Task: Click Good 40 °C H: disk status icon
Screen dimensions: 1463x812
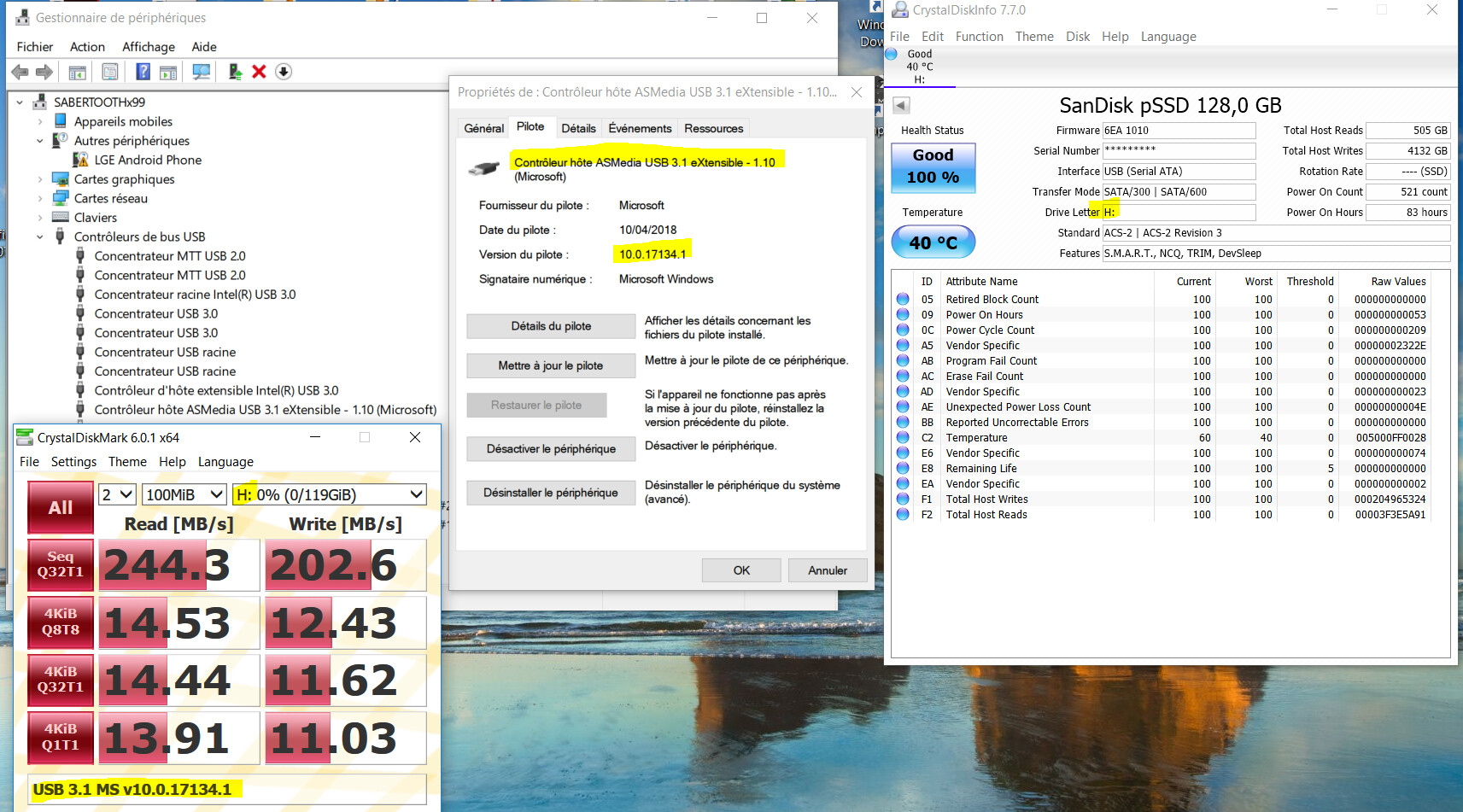Action: [x=892, y=55]
